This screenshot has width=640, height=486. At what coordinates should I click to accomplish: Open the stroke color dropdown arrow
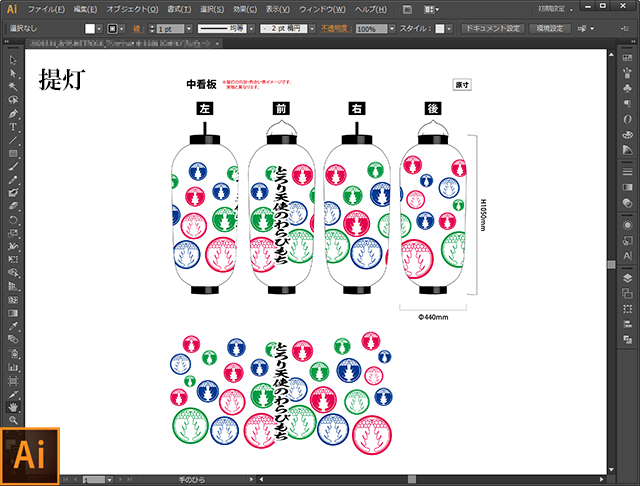coord(122,29)
